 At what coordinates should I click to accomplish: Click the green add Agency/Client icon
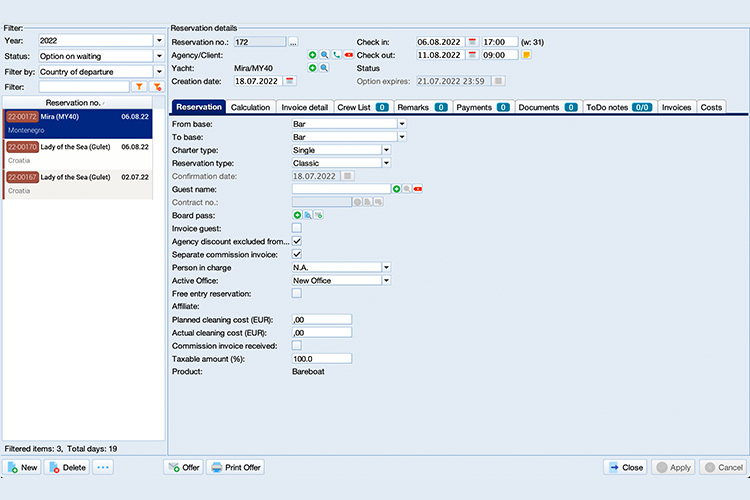tap(312, 55)
